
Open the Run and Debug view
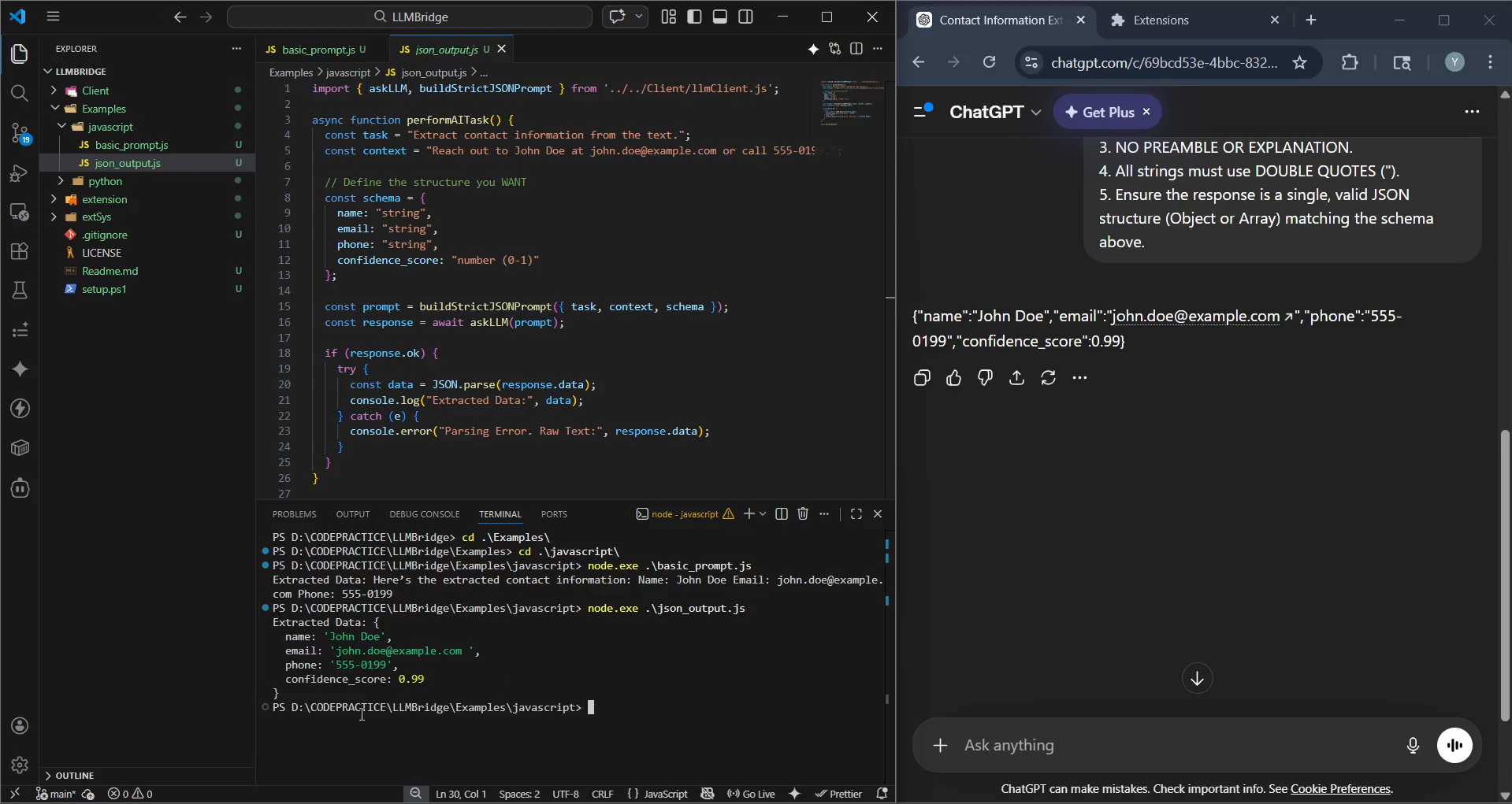tap(20, 173)
